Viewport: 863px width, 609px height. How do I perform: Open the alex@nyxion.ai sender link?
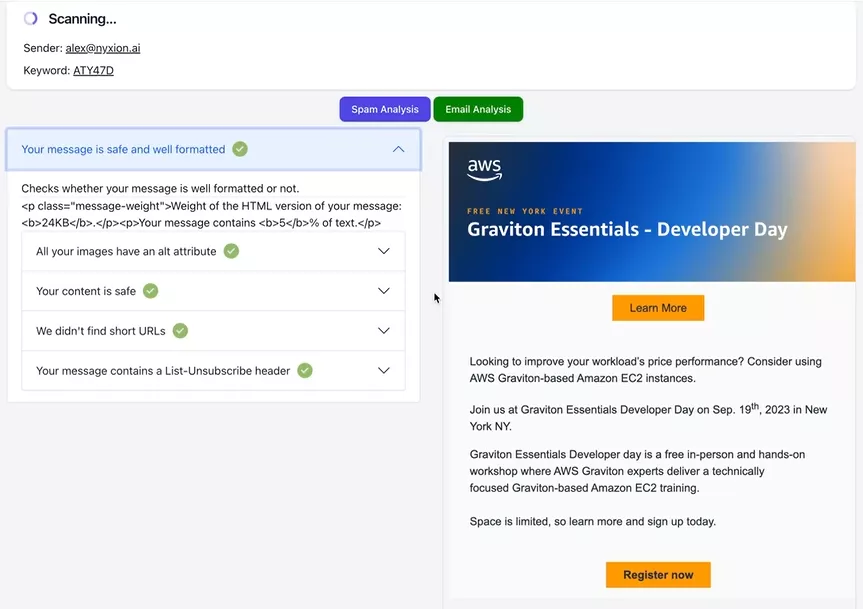pyautogui.click(x=103, y=48)
